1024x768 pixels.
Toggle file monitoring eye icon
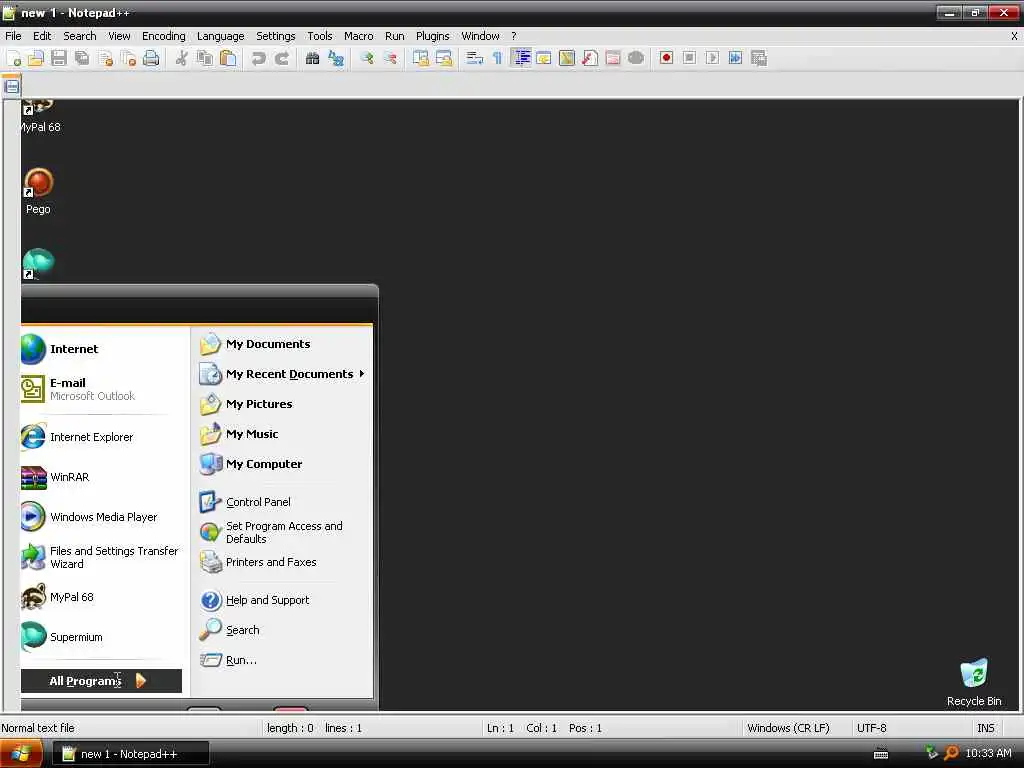click(635, 58)
